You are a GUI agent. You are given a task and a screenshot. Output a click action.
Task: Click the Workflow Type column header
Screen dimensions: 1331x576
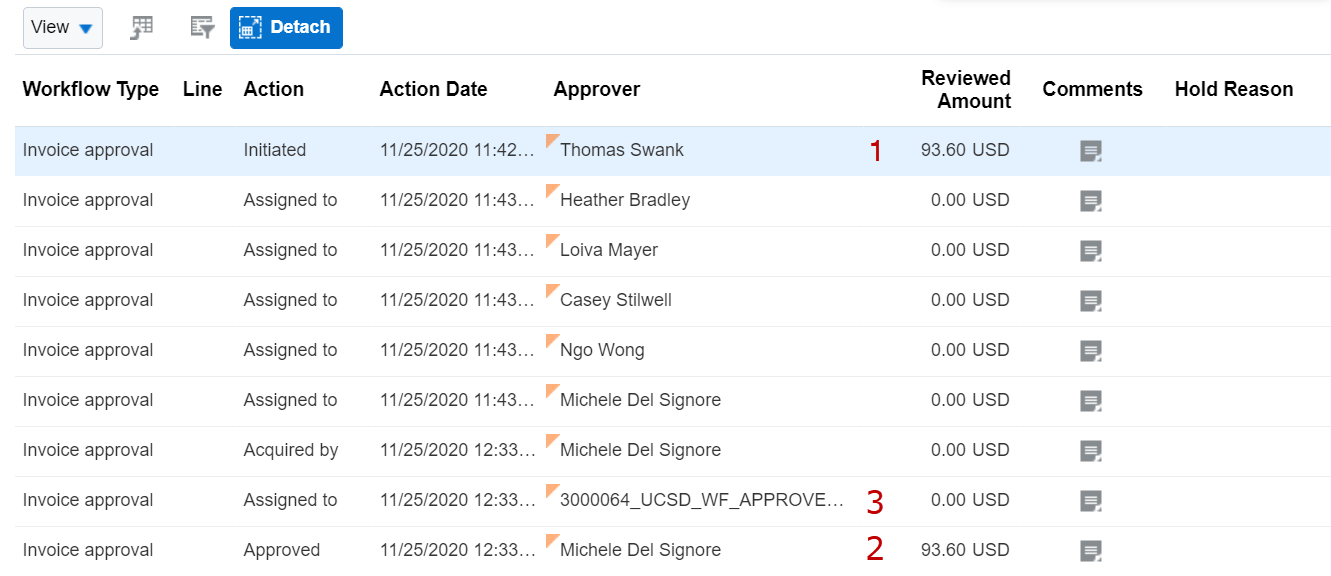click(x=91, y=89)
